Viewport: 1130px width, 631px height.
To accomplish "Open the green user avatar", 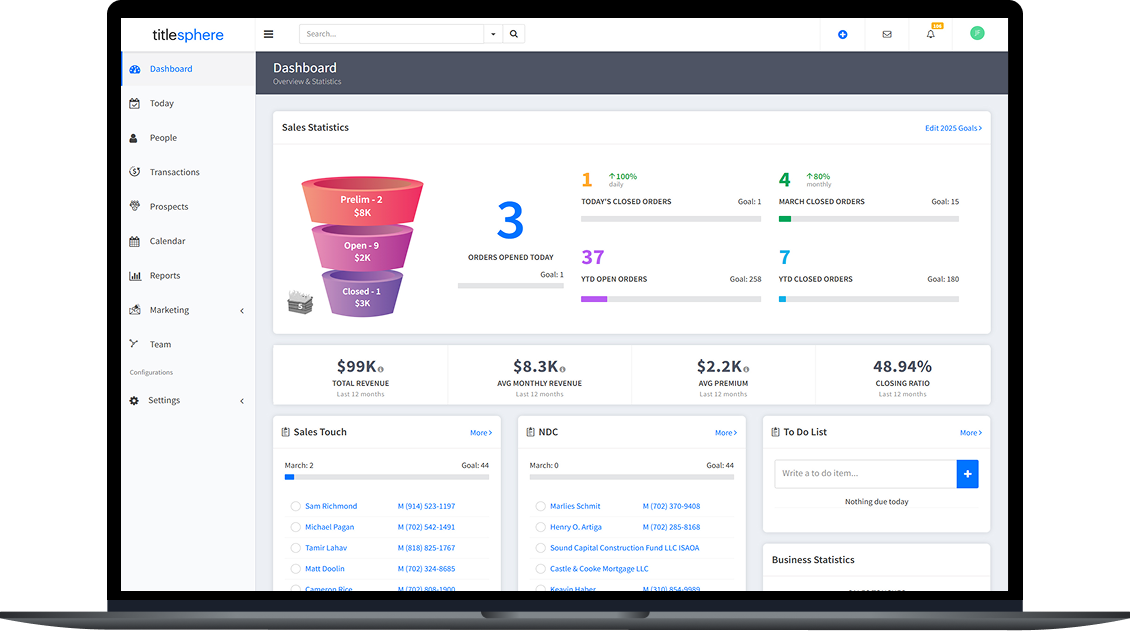I will tap(977, 33).
